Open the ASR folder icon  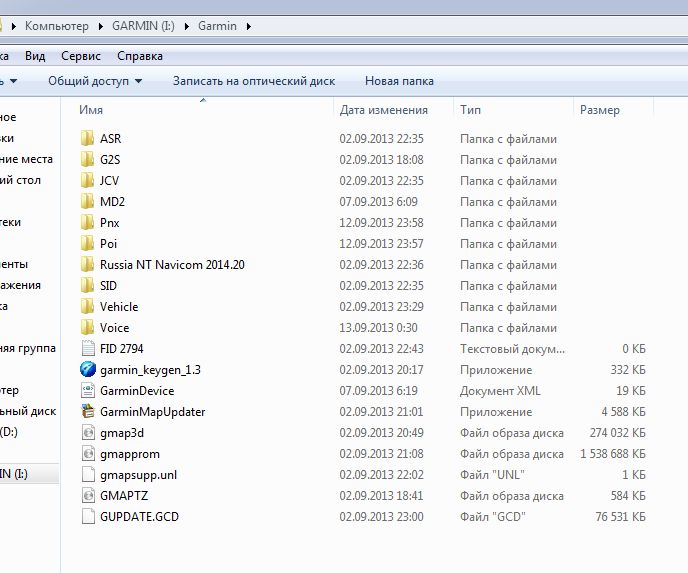coord(87,139)
